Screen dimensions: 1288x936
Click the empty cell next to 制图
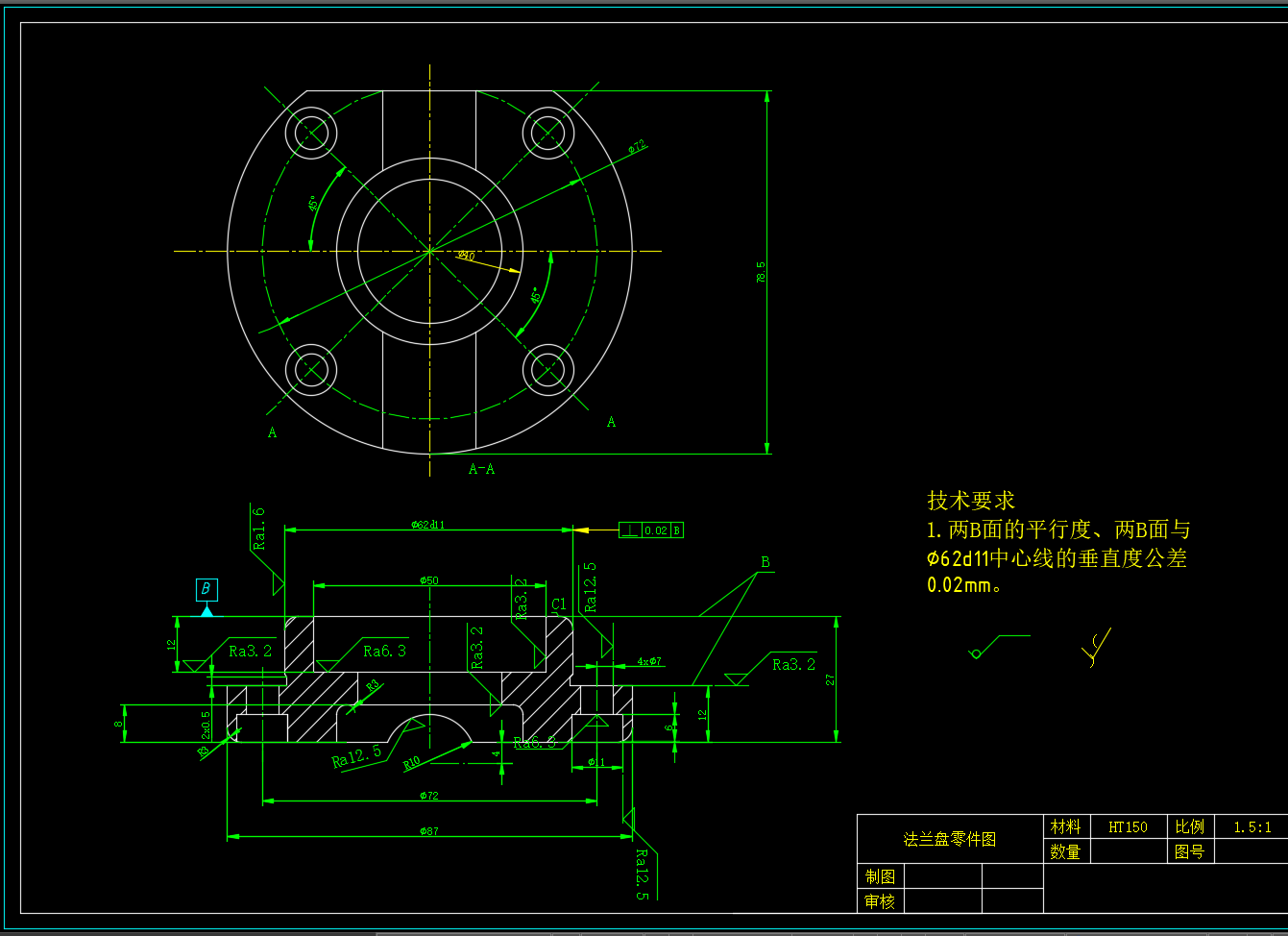(x=942, y=876)
